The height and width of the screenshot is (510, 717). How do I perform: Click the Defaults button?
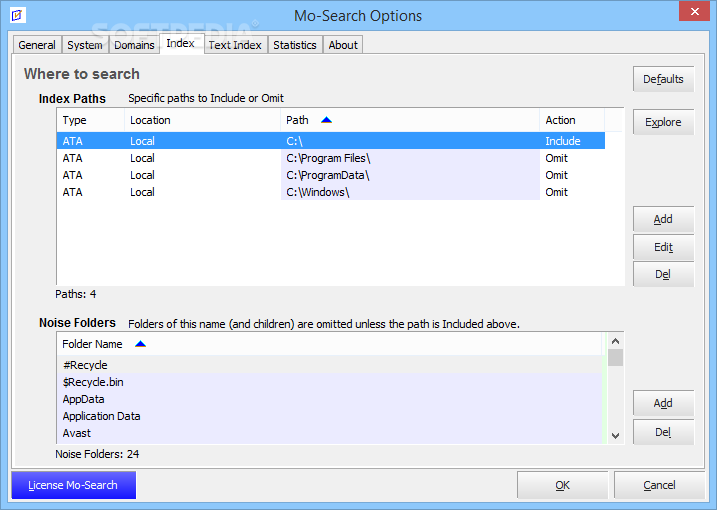point(663,79)
